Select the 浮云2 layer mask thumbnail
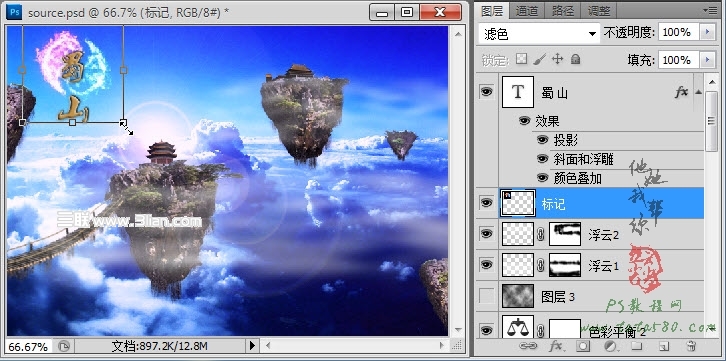The image size is (726, 361). 565,234
